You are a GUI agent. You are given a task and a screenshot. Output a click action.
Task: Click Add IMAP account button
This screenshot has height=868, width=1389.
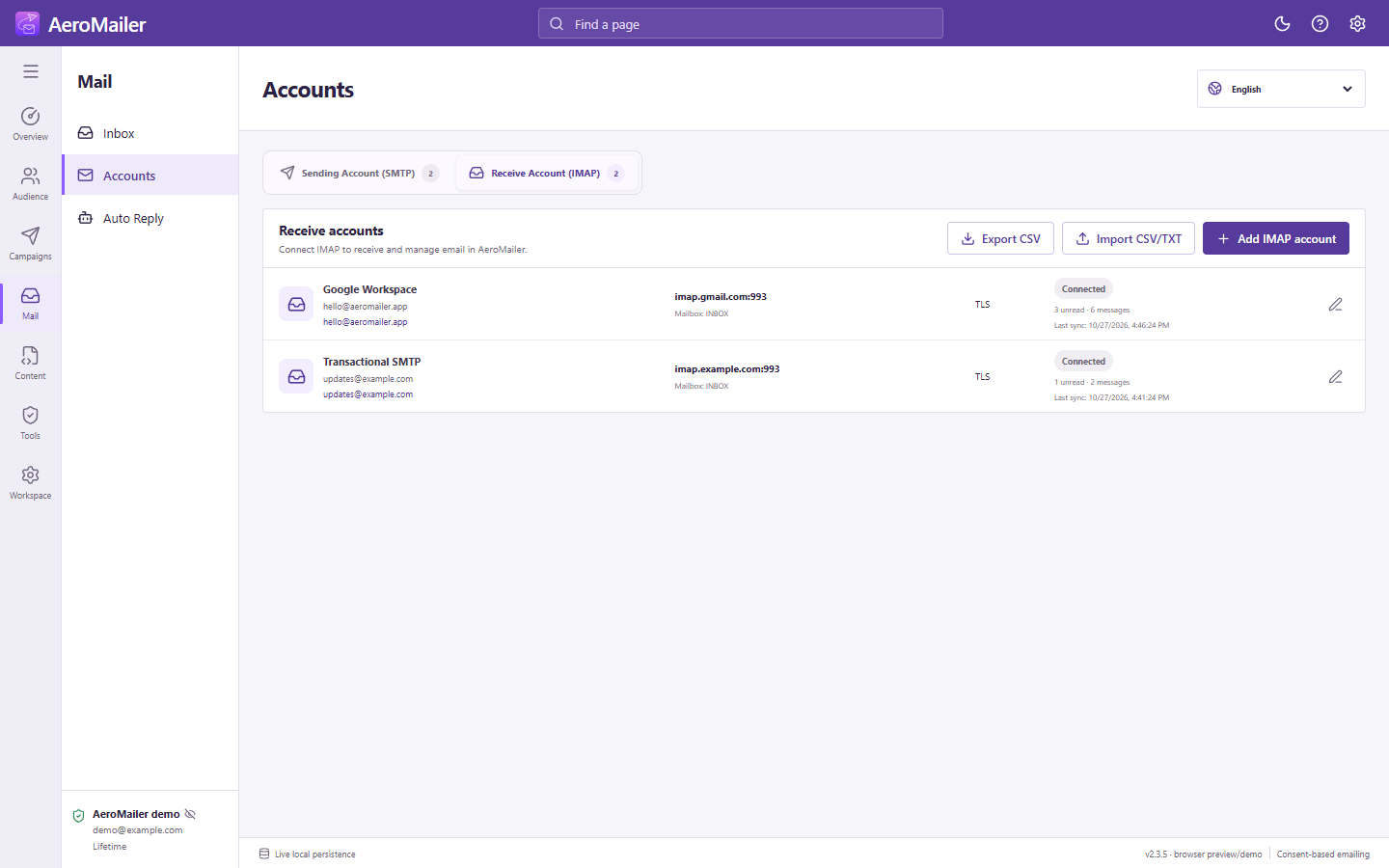coord(1276,238)
